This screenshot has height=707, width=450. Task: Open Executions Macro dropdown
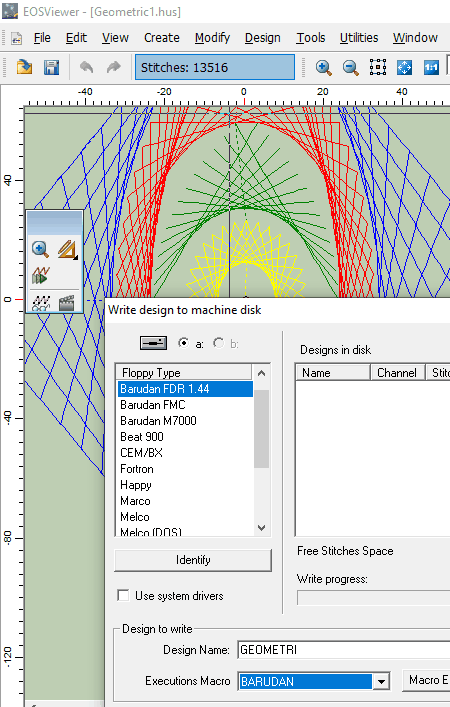(x=381, y=681)
